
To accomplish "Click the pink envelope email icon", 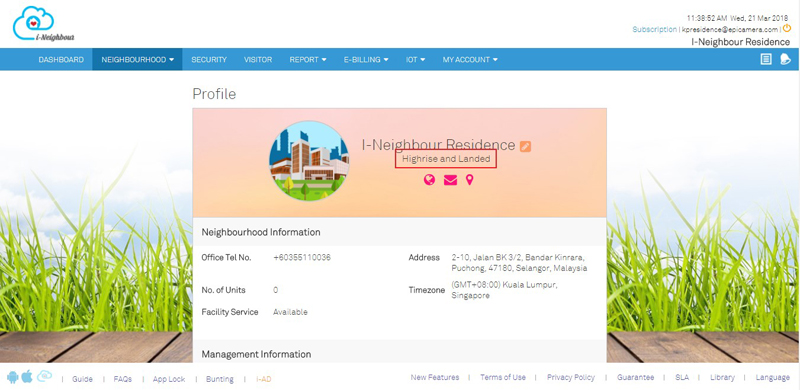I will [x=450, y=180].
